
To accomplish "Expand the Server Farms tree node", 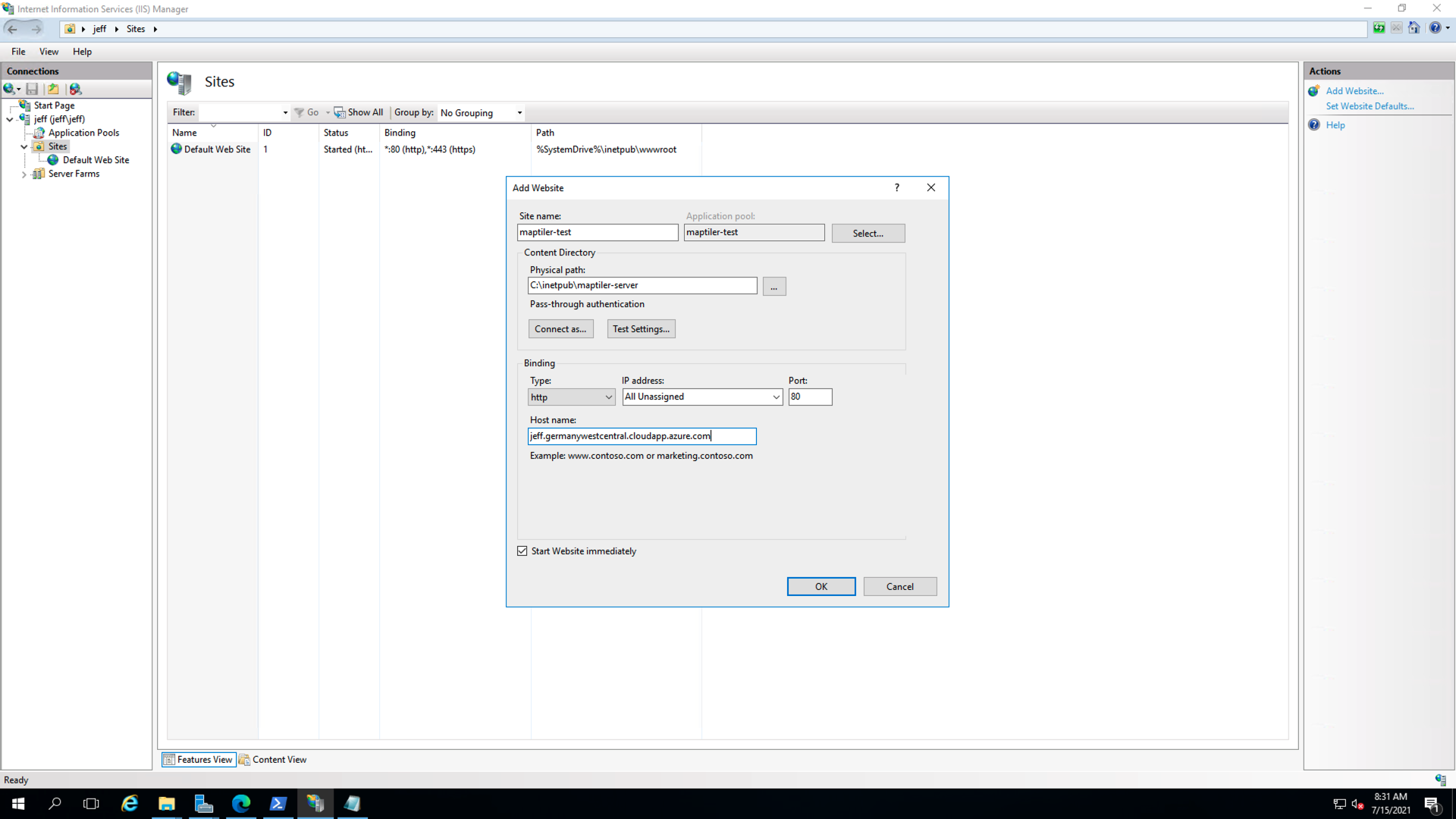I will (x=24, y=174).
